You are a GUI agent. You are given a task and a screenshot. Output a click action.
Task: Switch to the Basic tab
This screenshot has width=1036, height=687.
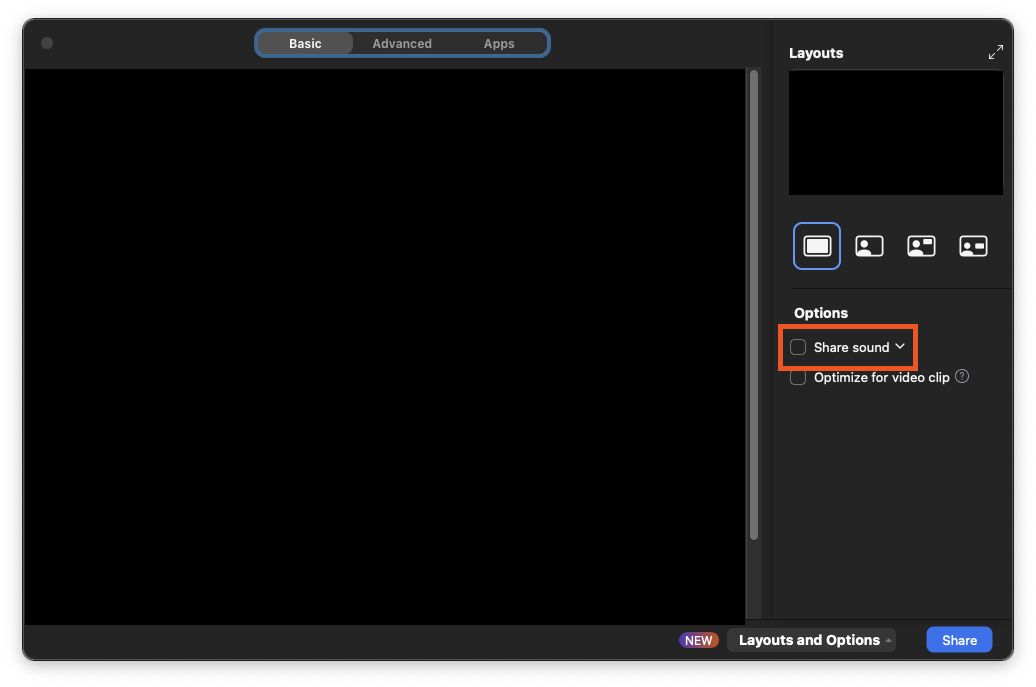coord(305,44)
